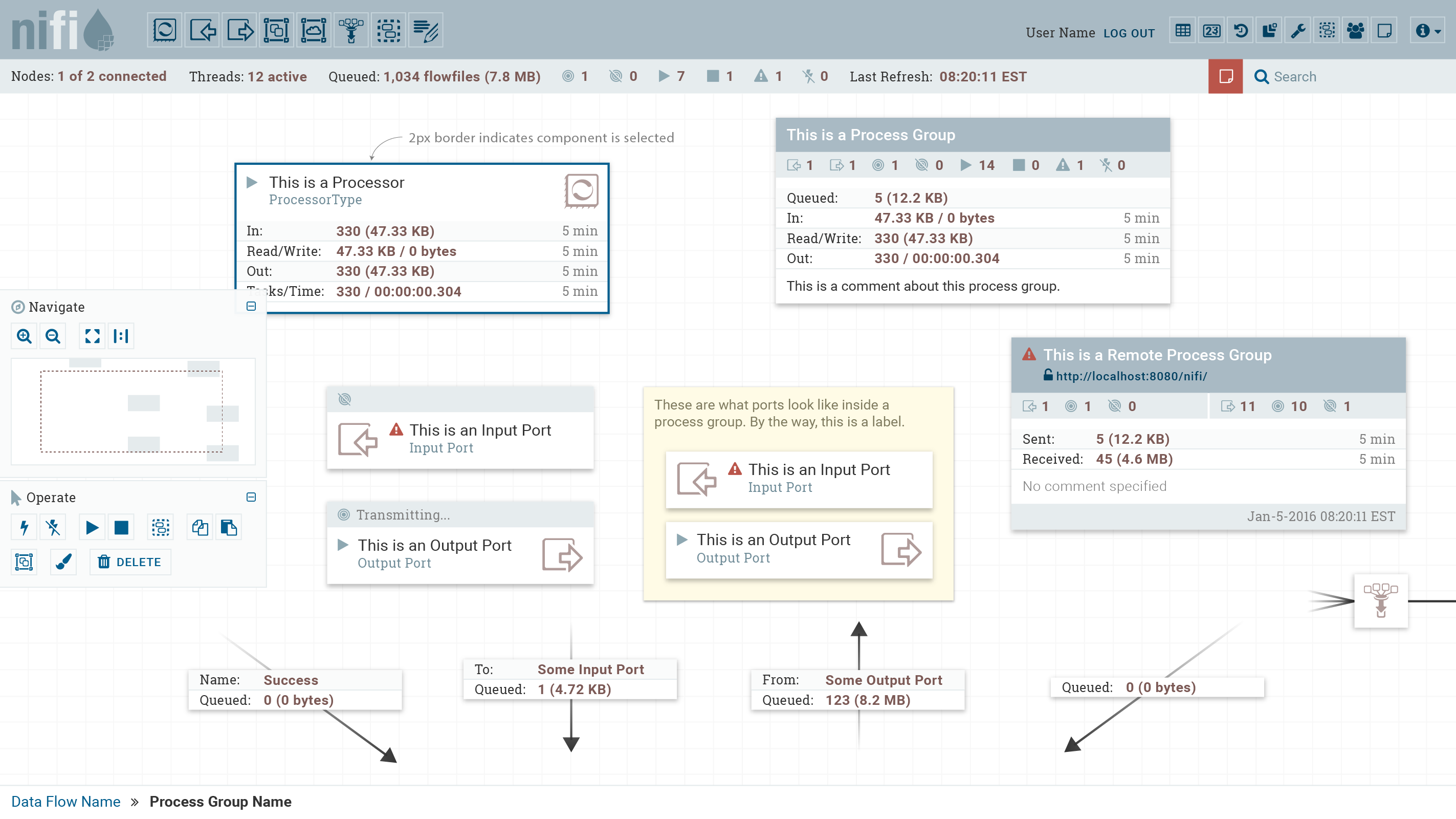Click the Transmitting status on Output Port
The height and width of the screenshot is (819, 1456).
click(394, 515)
